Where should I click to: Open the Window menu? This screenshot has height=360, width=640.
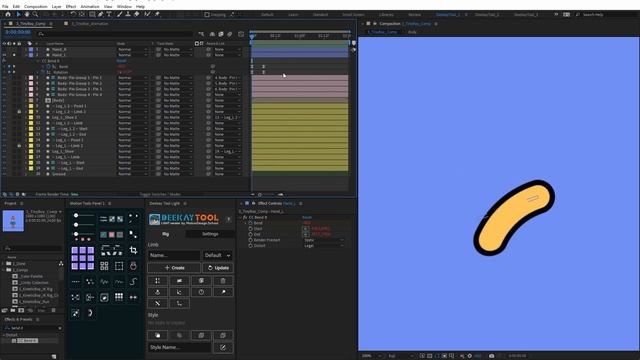pos(124,7)
